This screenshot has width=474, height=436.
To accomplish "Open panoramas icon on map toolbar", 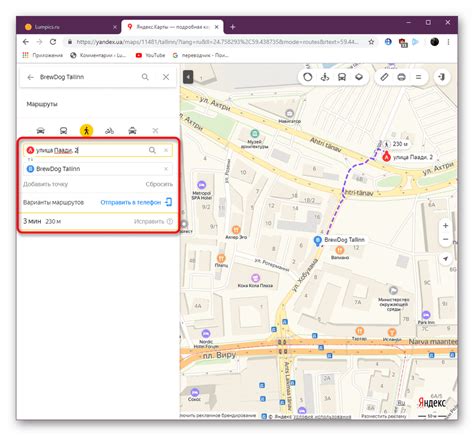I will coord(325,77).
